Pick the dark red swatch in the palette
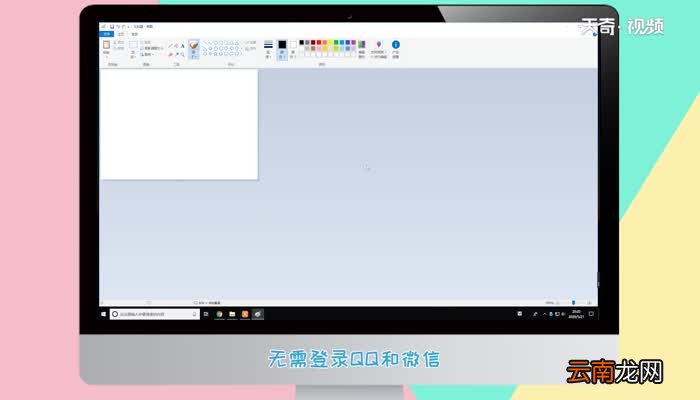 313,42
